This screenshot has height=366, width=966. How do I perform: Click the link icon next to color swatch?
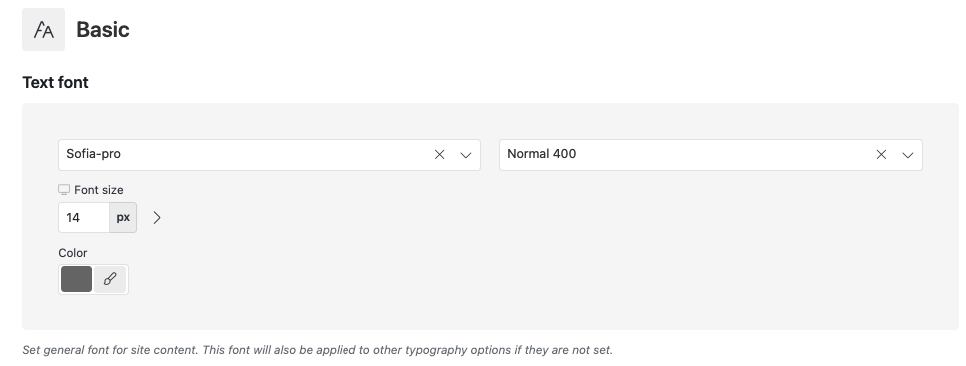(x=110, y=279)
